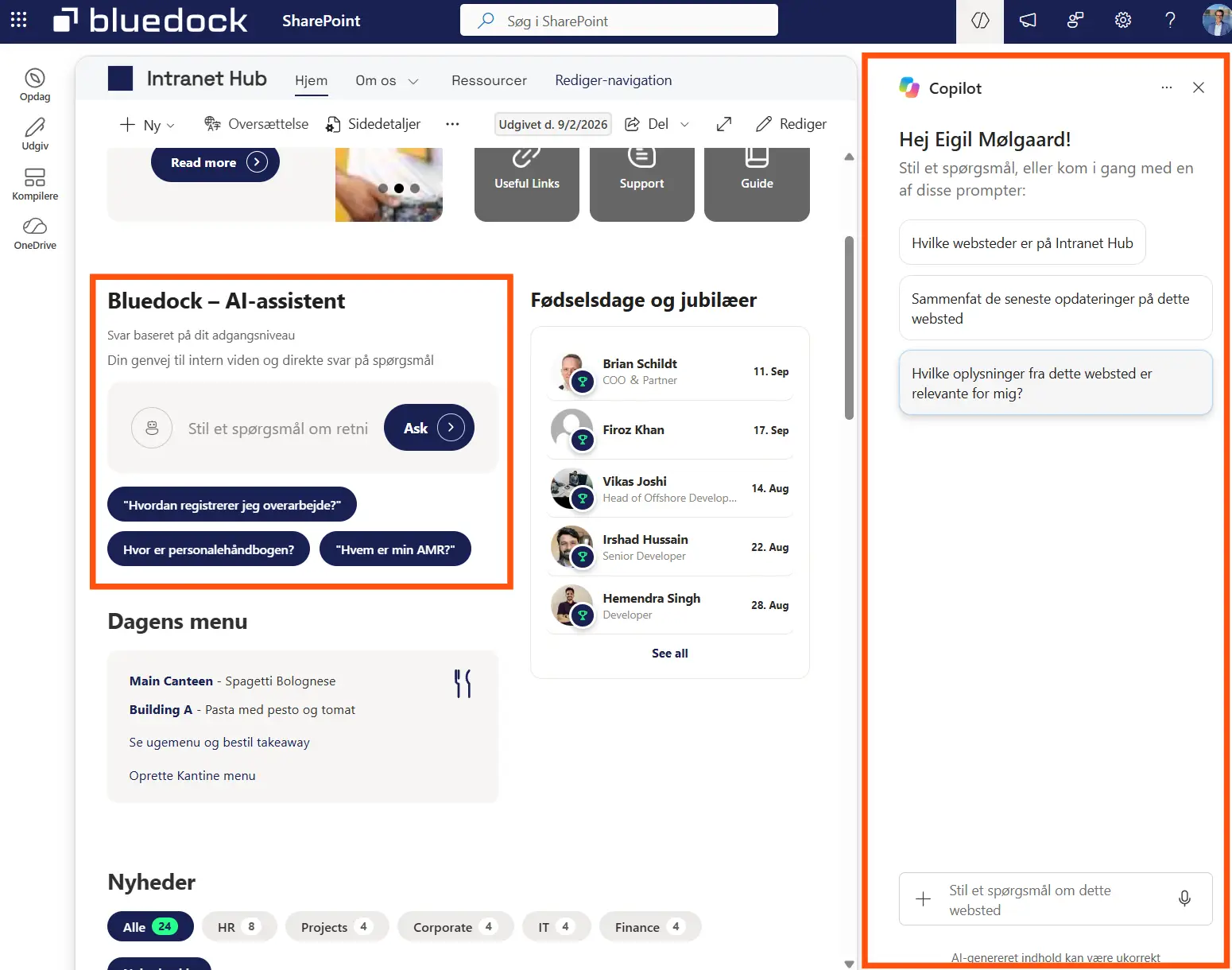This screenshot has width=1232, height=970.
Task: Select "Hvem er min AMR?" suggestion
Action: pyautogui.click(x=395, y=549)
